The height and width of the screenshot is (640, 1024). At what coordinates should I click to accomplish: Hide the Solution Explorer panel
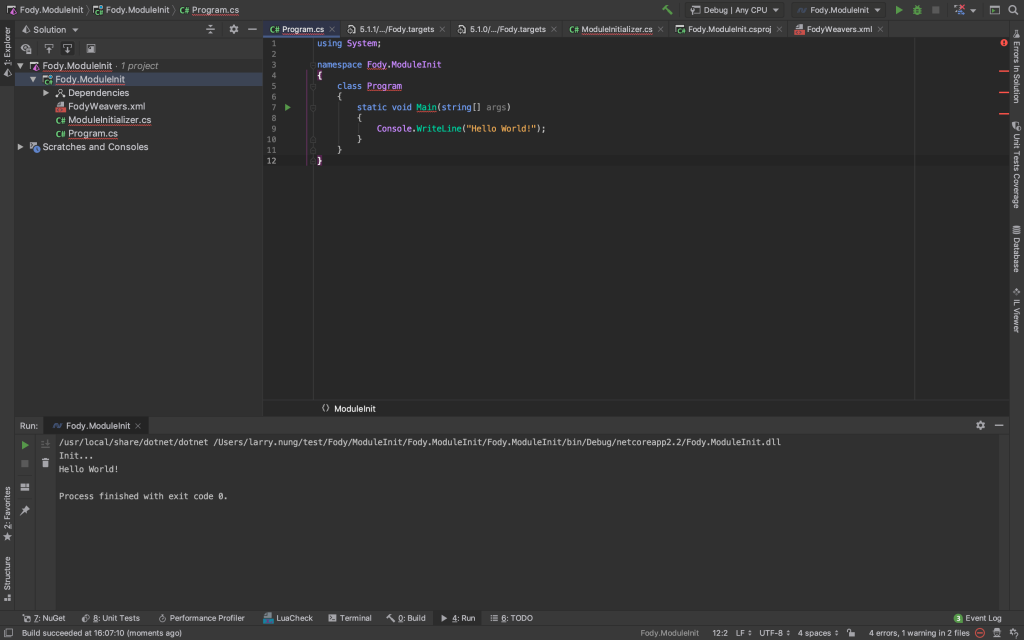click(x=252, y=29)
